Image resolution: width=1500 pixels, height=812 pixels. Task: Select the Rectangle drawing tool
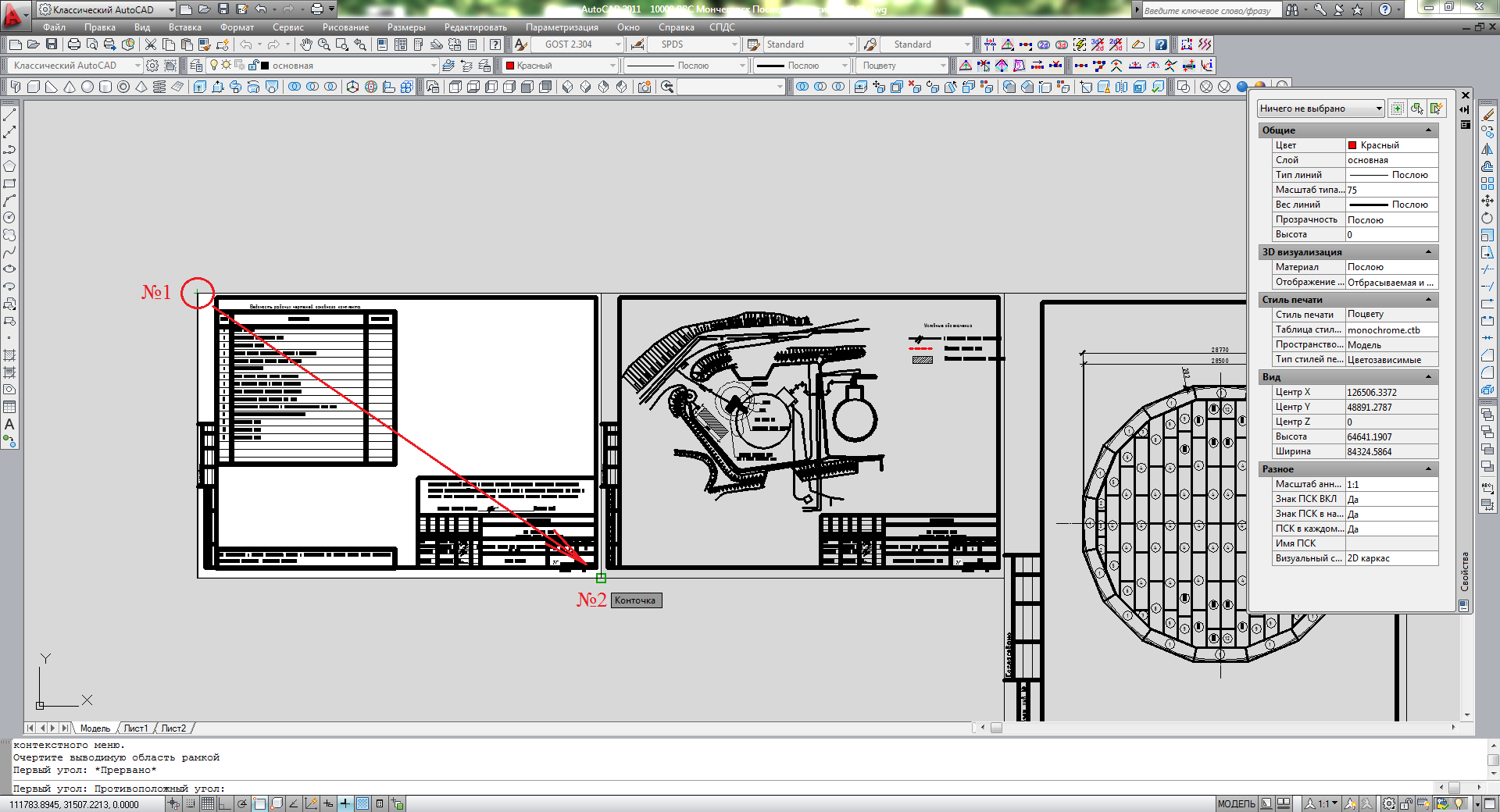click(9, 183)
